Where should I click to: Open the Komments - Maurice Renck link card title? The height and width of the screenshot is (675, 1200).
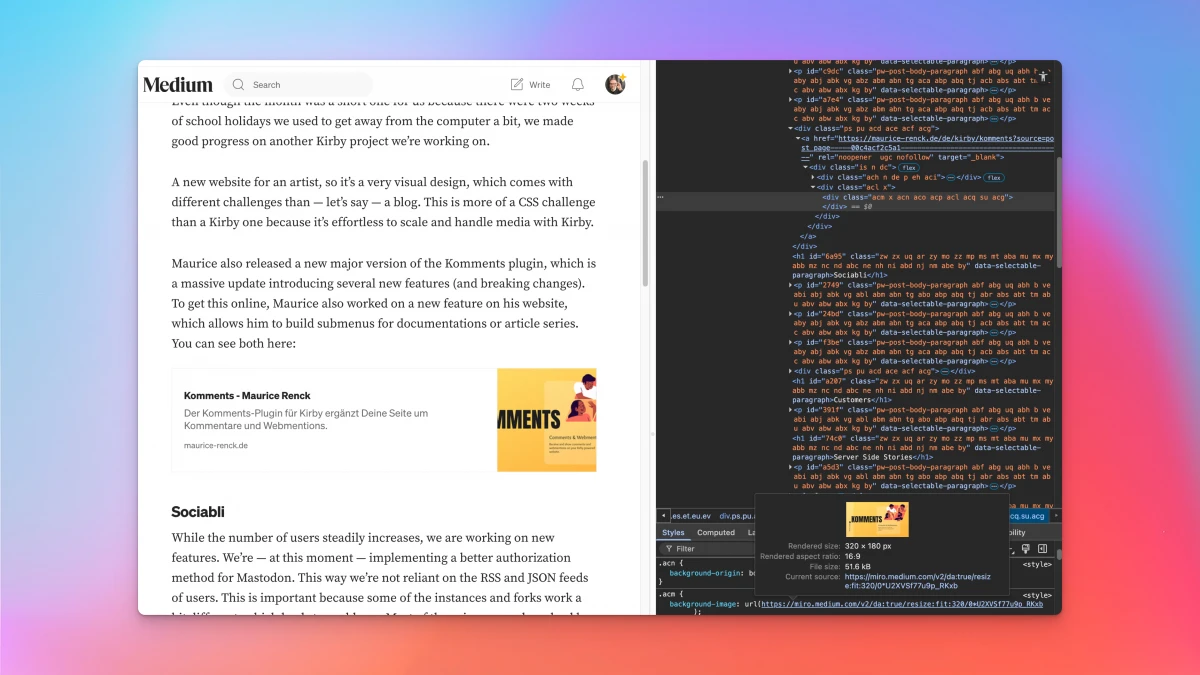pos(247,396)
